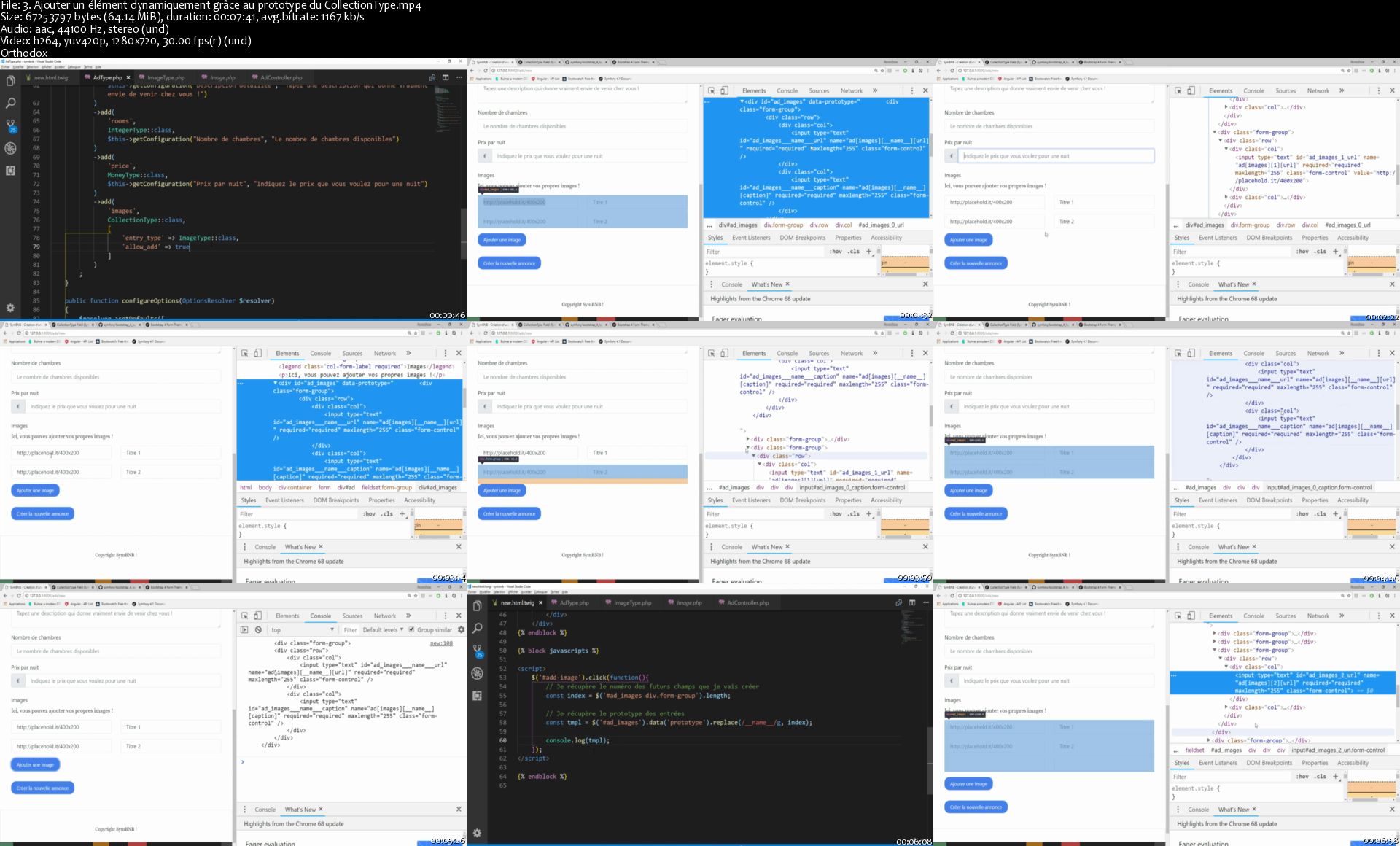Close the new.html.twig editor tab
The height and width of the screenshot is (846, 1400).
point(541,602)
